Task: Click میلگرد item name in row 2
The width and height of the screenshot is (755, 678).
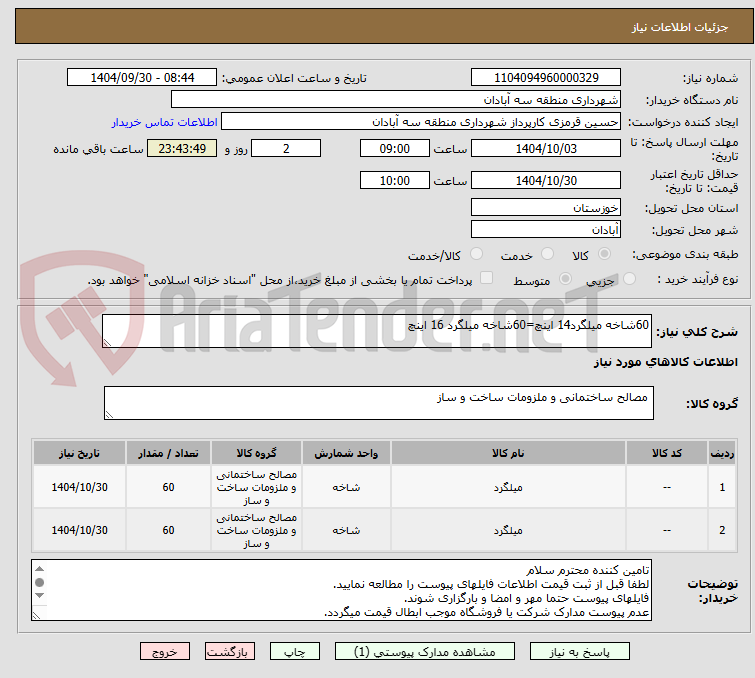Action: coord(508,530)
